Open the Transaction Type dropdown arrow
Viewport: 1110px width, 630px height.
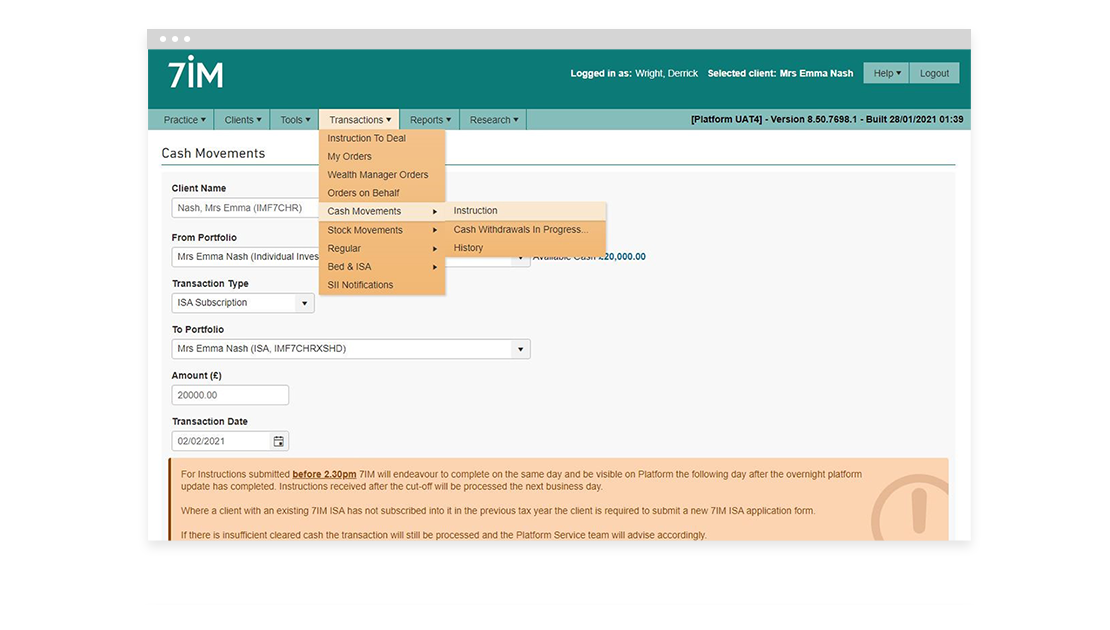tap(304, 303)
